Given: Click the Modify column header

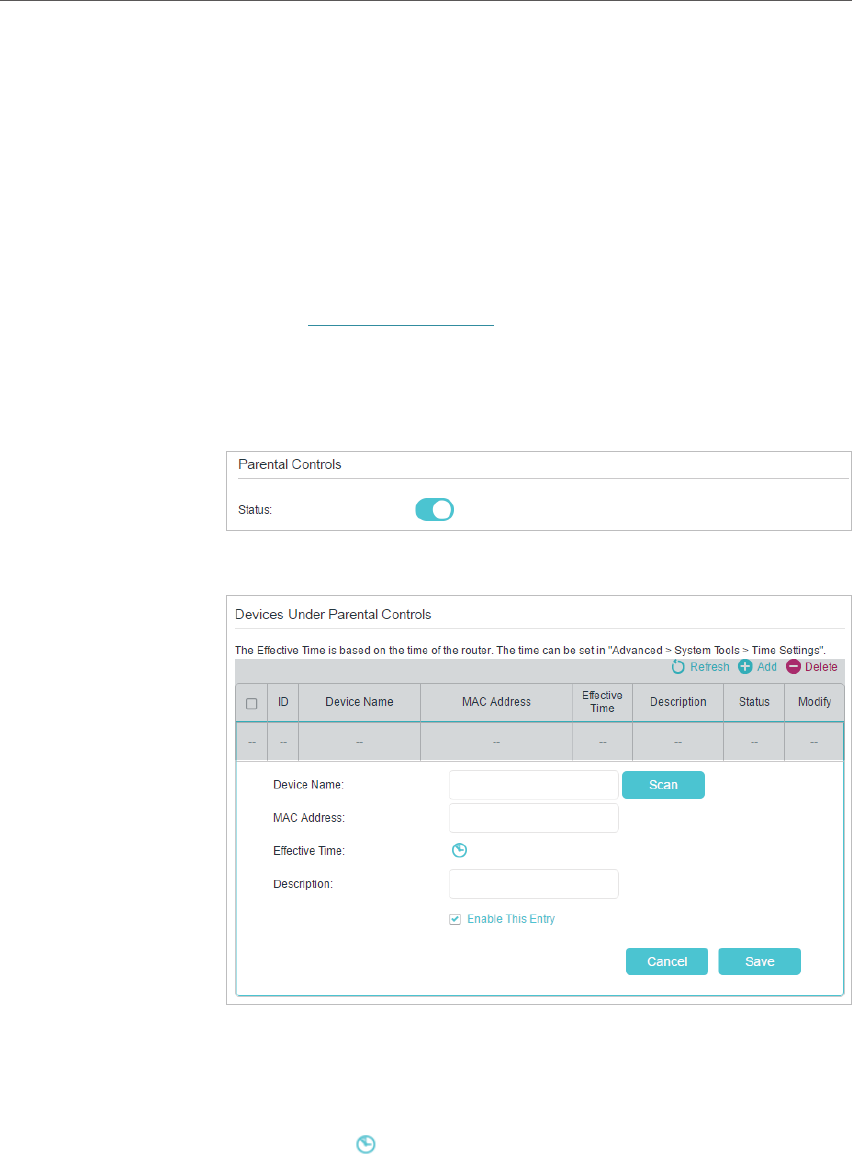Looking at the screenshot, I should 814,702.
